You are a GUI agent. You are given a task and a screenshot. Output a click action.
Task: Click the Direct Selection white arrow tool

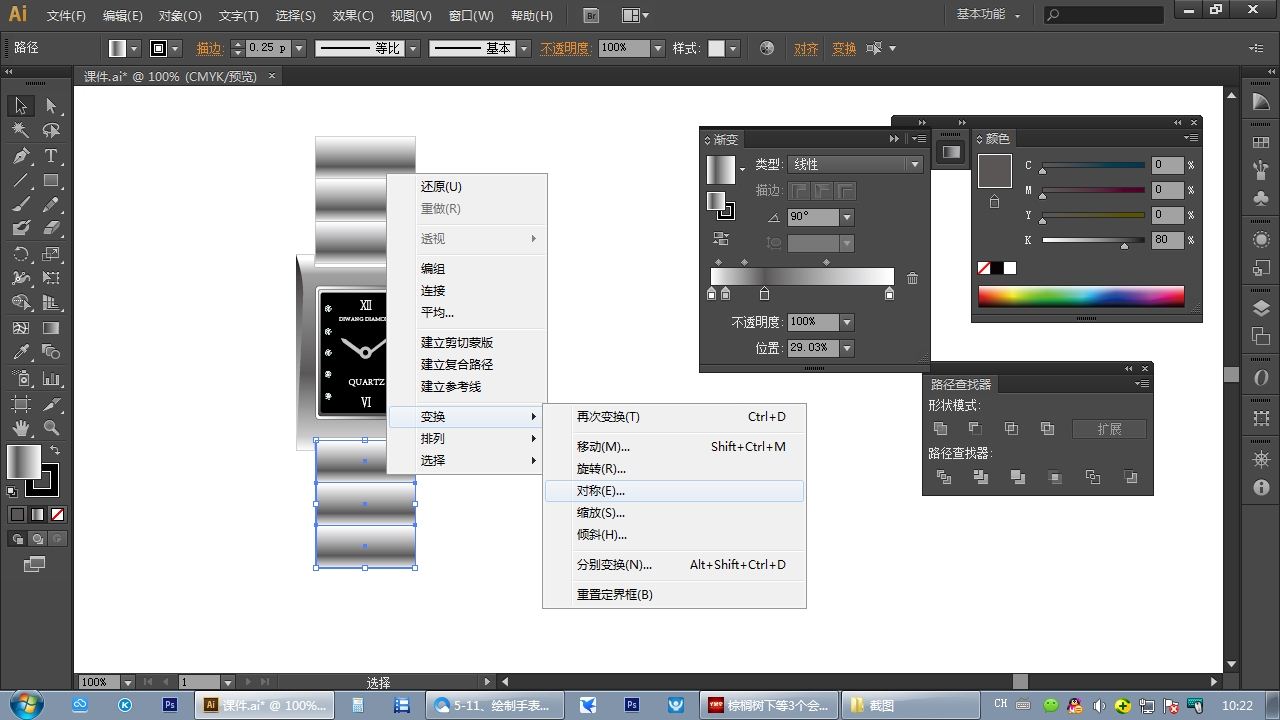pyautogui.click(x=51, y=106)
